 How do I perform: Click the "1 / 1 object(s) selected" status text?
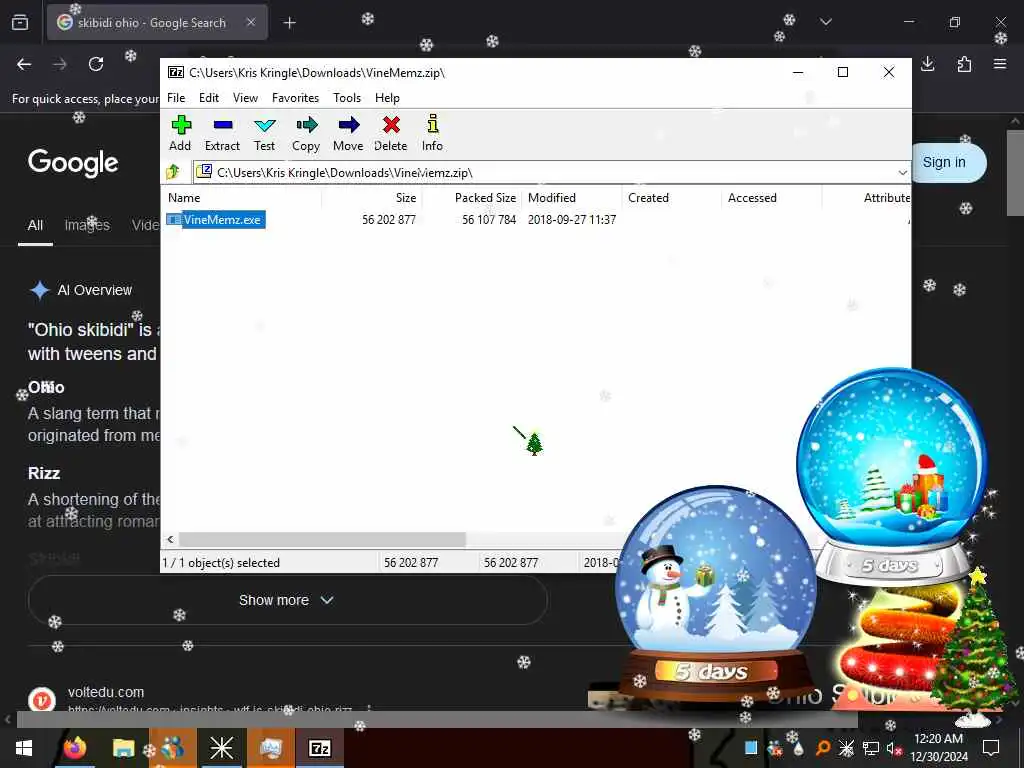pos(221,562)
